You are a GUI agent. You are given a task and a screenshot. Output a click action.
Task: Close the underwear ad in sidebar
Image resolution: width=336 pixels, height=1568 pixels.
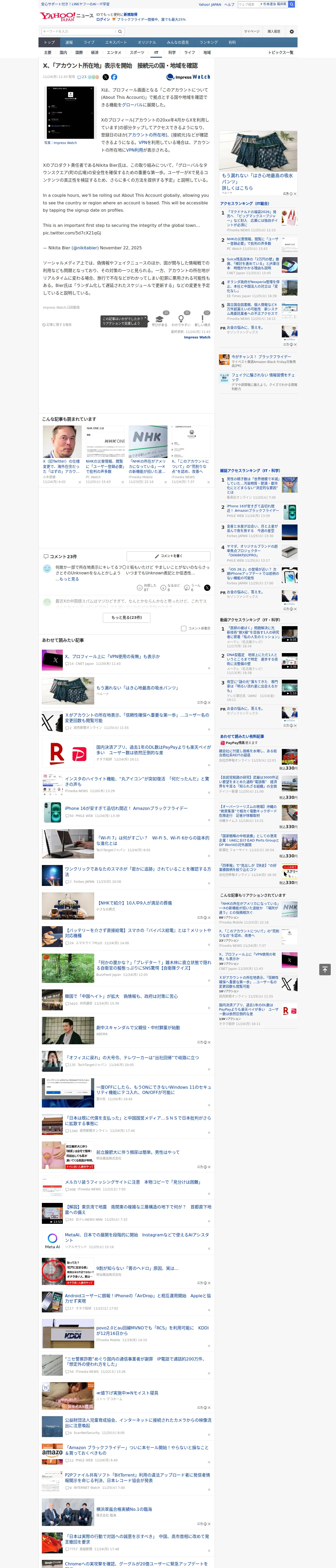click(295, 194)
